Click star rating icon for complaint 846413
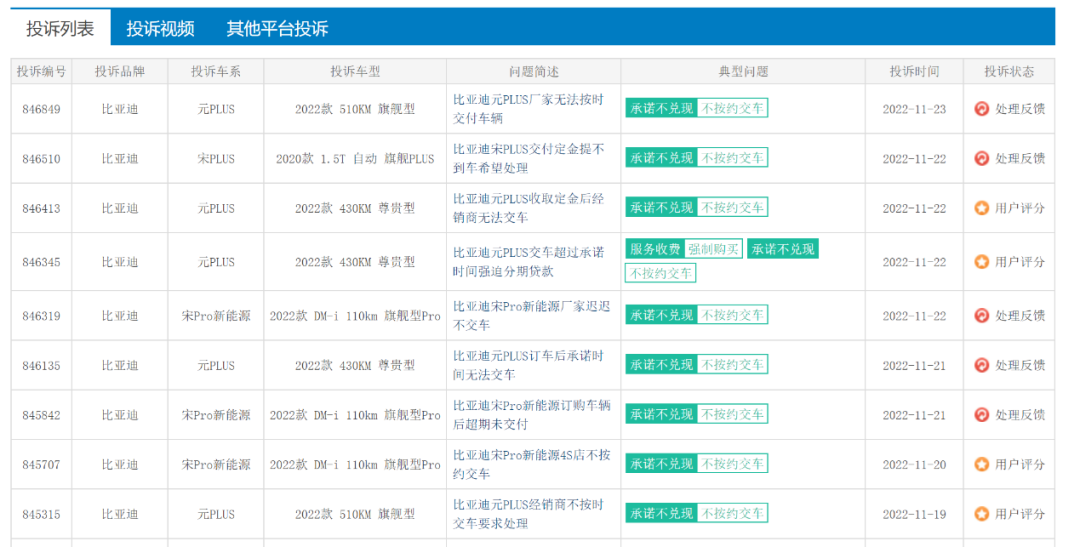 click(x=982, y=208)
